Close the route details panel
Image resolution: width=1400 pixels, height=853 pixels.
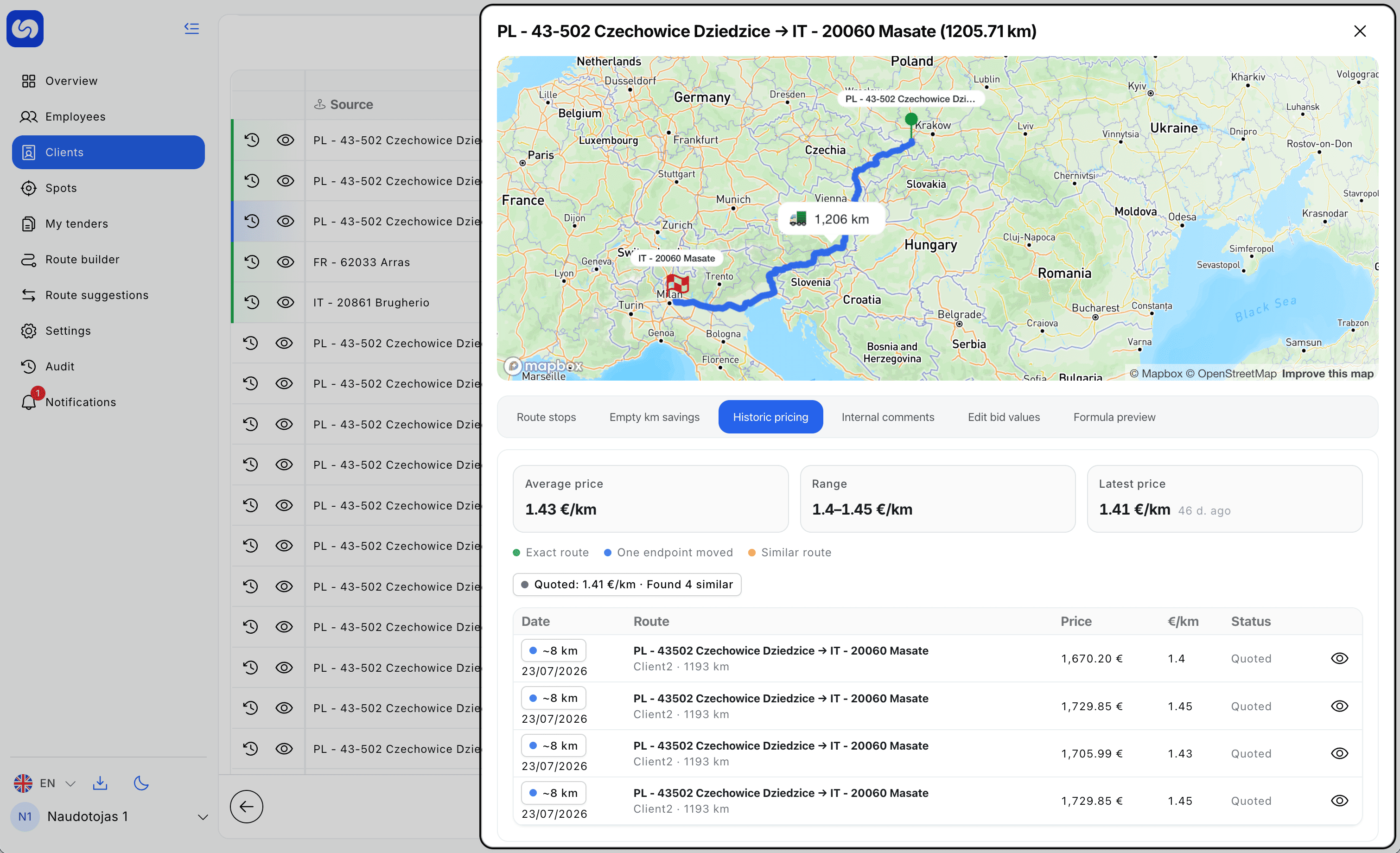click(1360, 31)
